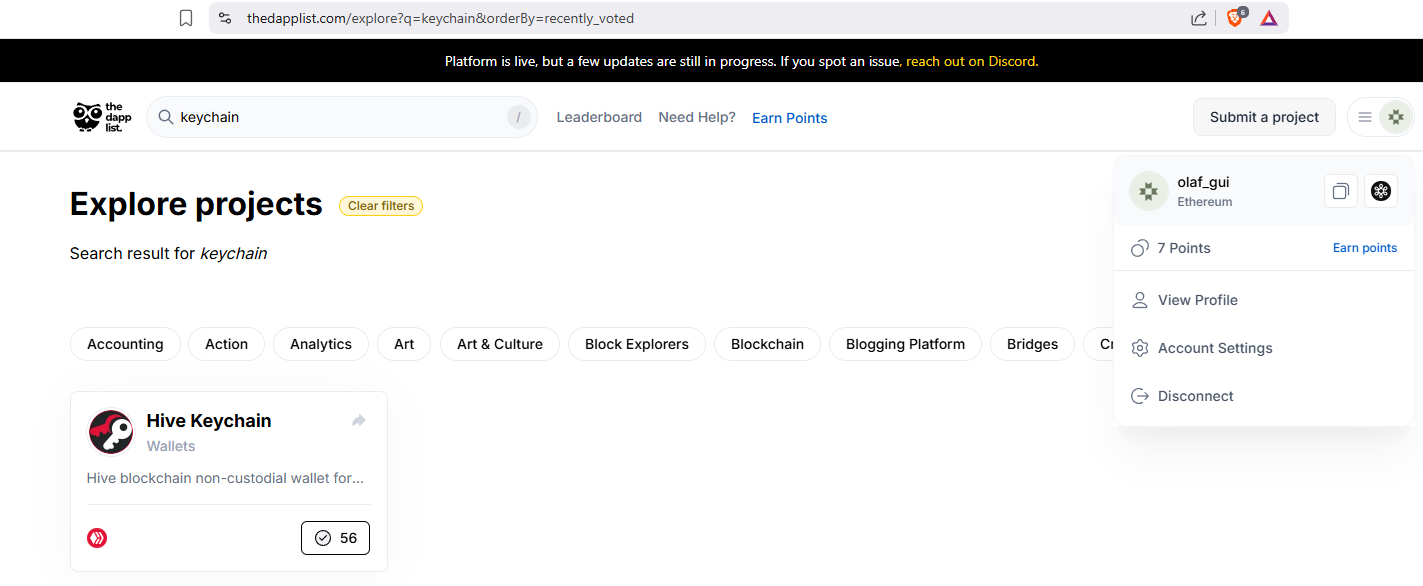1423x586 pixels.
Task: Open Earn Points in header
Action: pyautogui.click(x=790, y=118)
